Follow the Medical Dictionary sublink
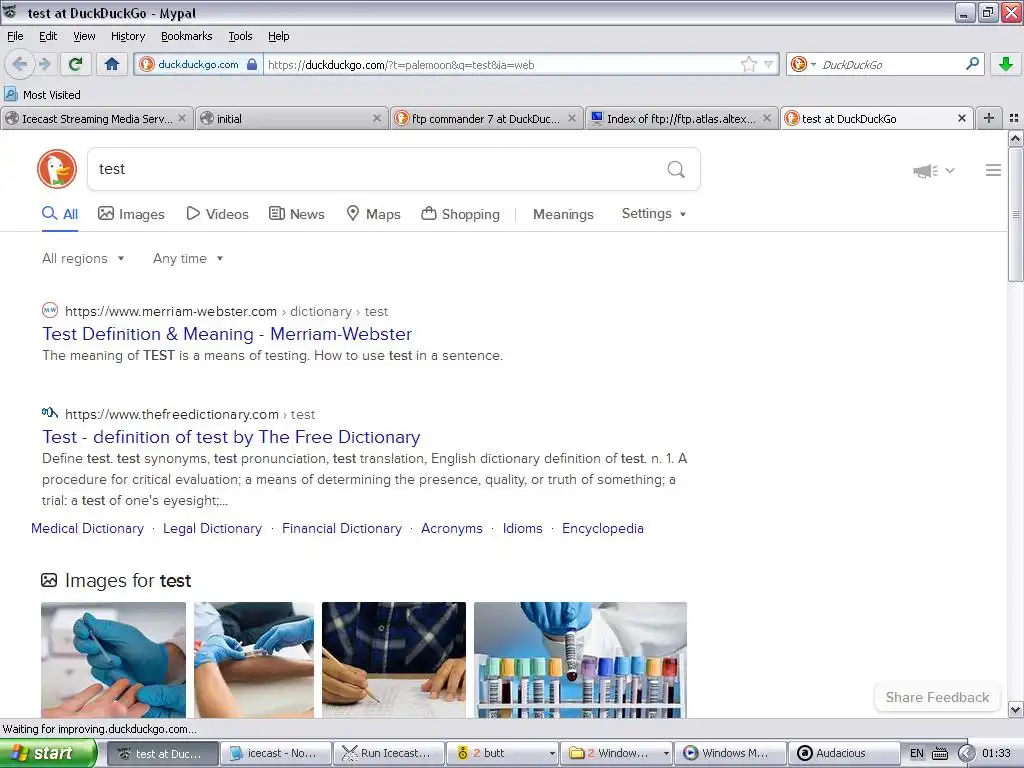Image resolution: width=1024 pixels, height=768 pixels. tap(88, 528)
